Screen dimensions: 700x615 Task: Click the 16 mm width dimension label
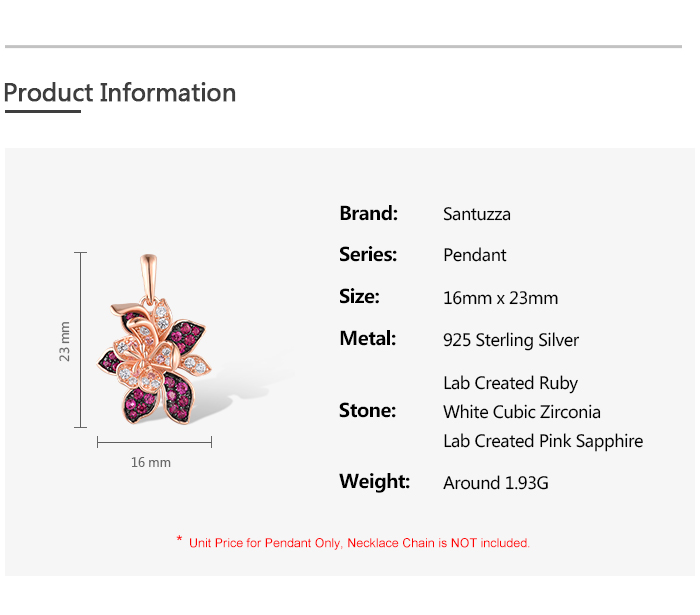151,462
